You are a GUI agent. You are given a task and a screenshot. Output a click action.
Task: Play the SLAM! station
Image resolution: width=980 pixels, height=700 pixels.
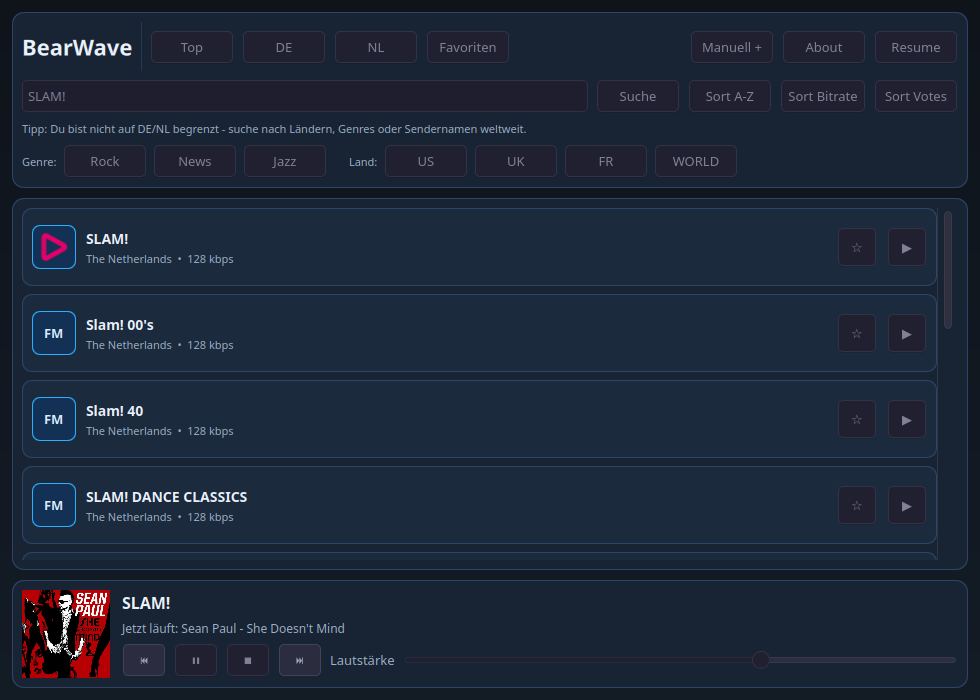(x=906, y=248)
